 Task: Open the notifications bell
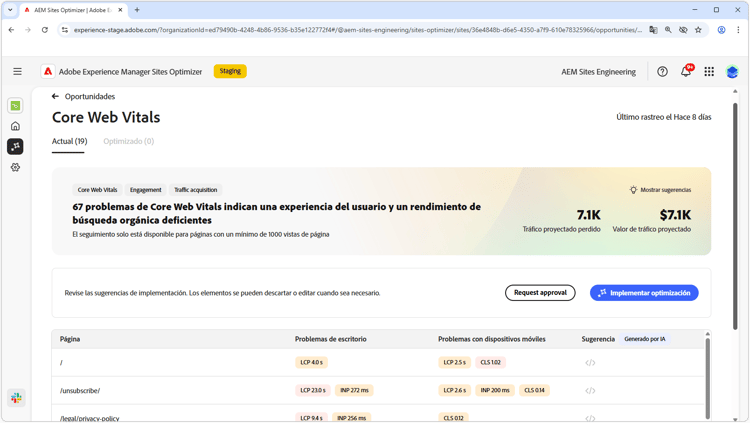tap(686, 71)
